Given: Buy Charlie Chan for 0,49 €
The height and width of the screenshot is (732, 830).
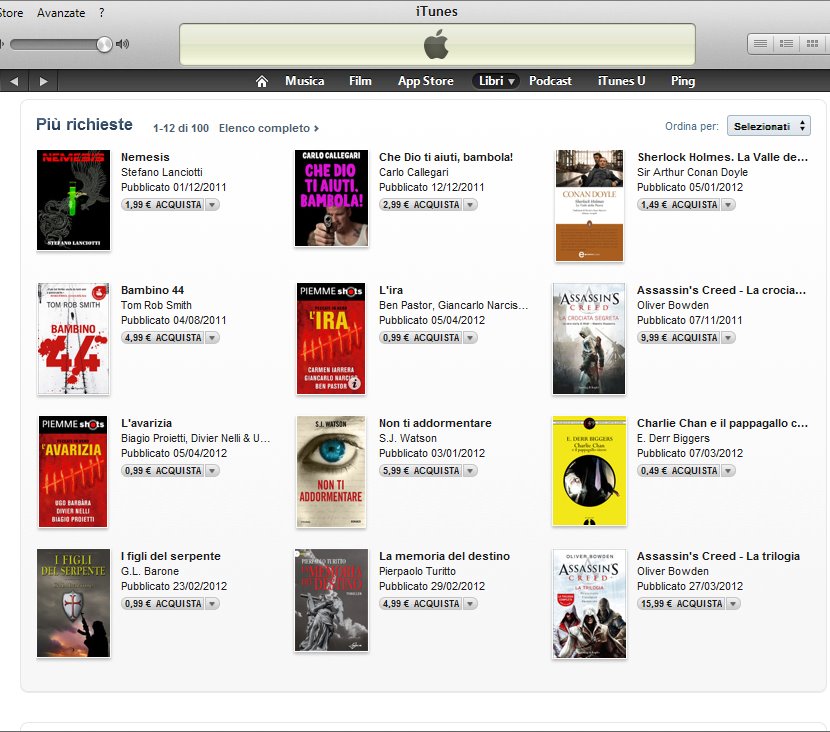Looking at the screenshot, I should 679,470.
